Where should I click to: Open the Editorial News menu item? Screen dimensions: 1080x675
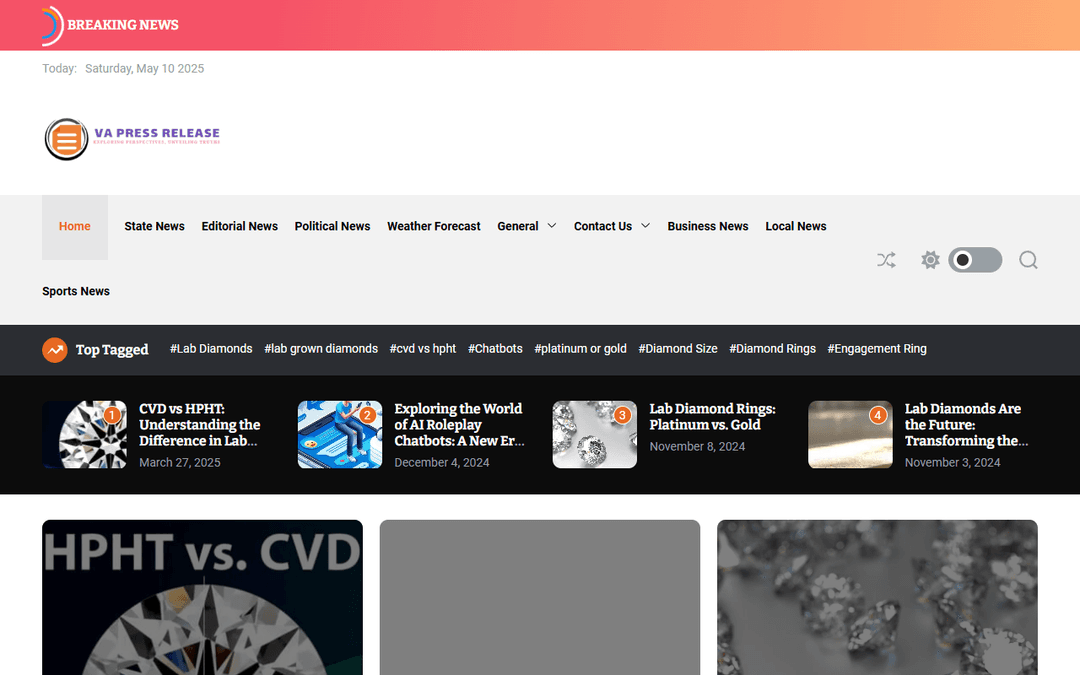click(240, 227)
